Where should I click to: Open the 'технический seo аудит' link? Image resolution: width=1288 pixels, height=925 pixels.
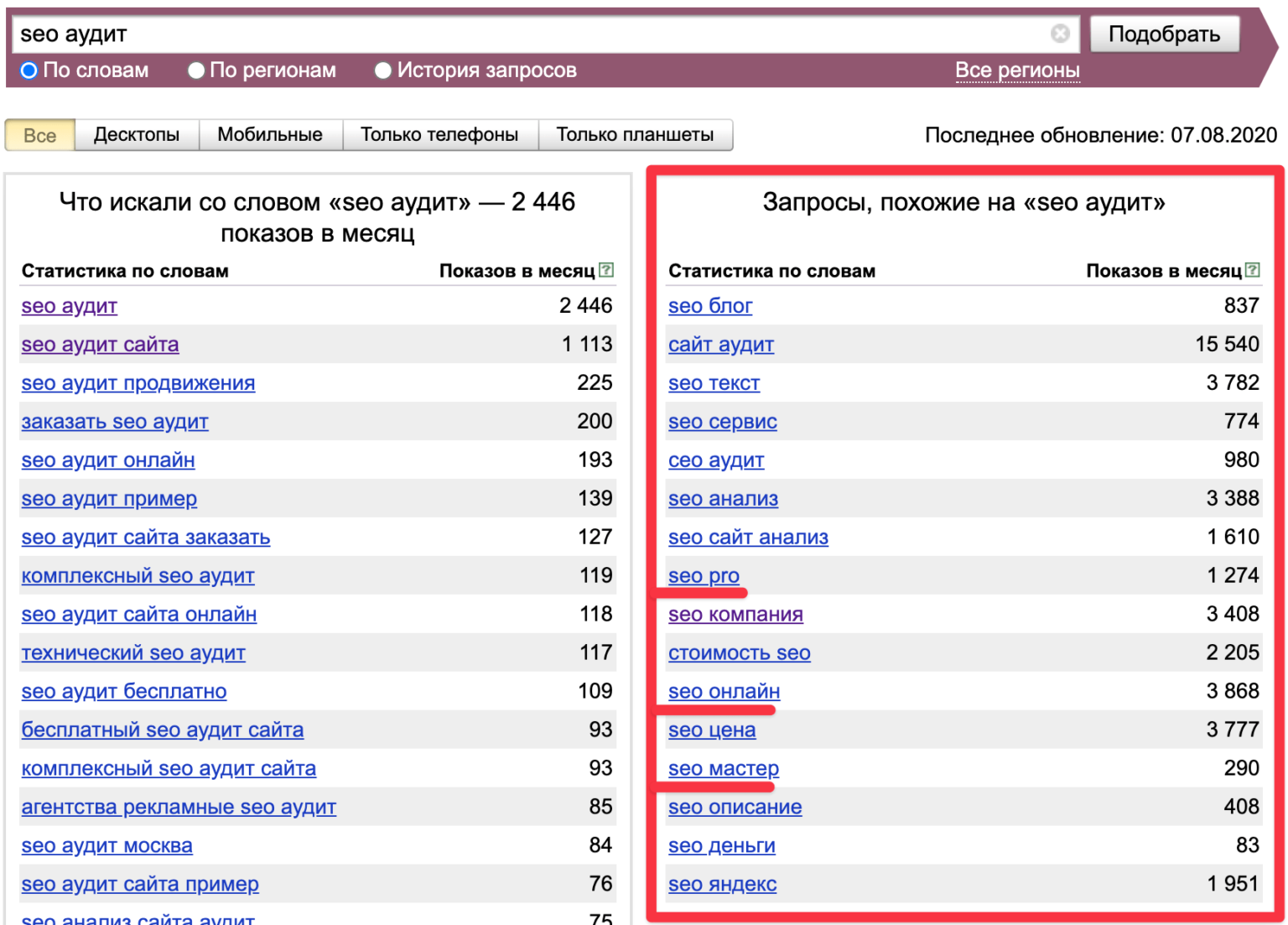tap(133, 653)
